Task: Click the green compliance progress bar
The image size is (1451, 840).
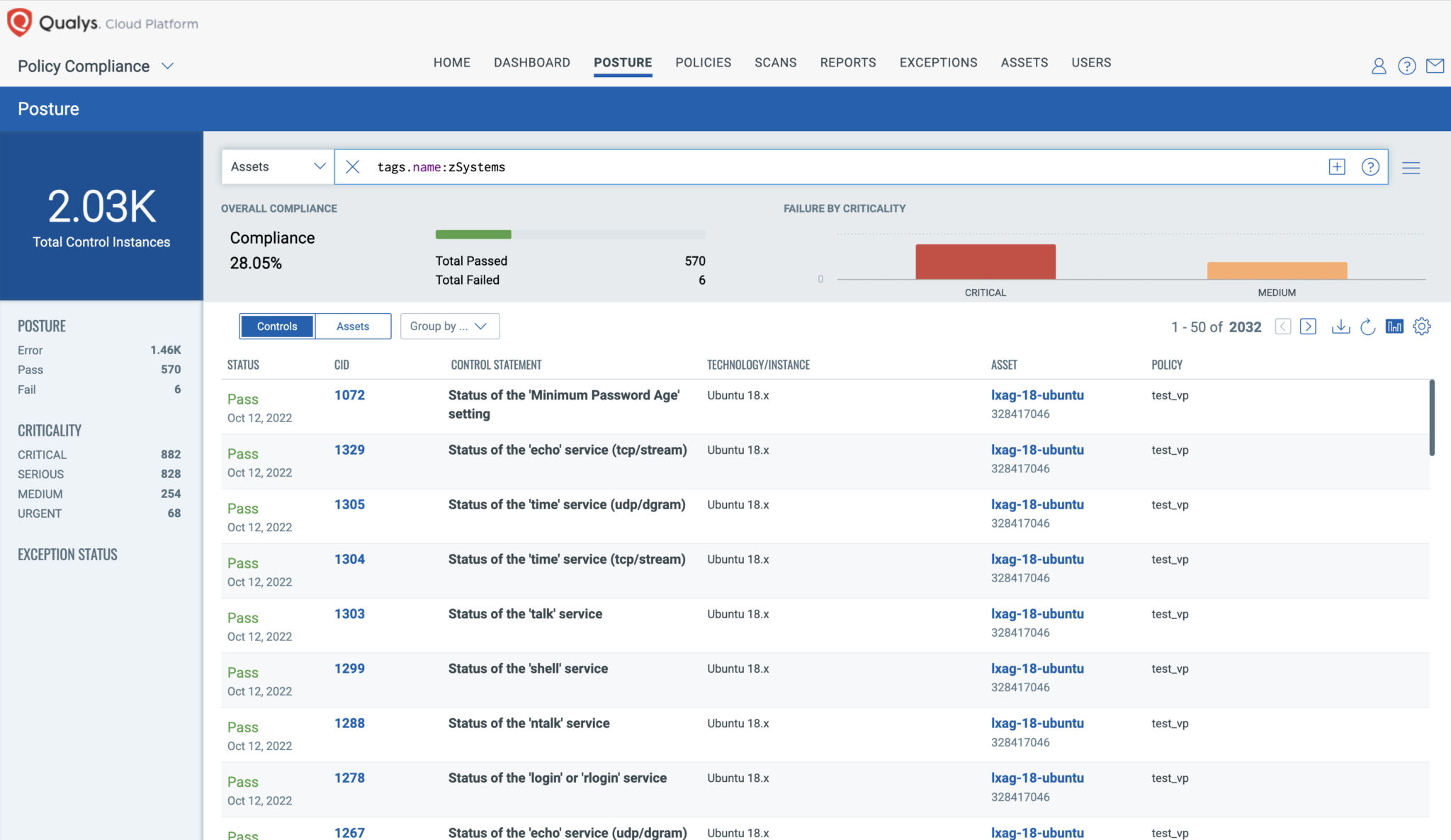Action: pos(473,234)
